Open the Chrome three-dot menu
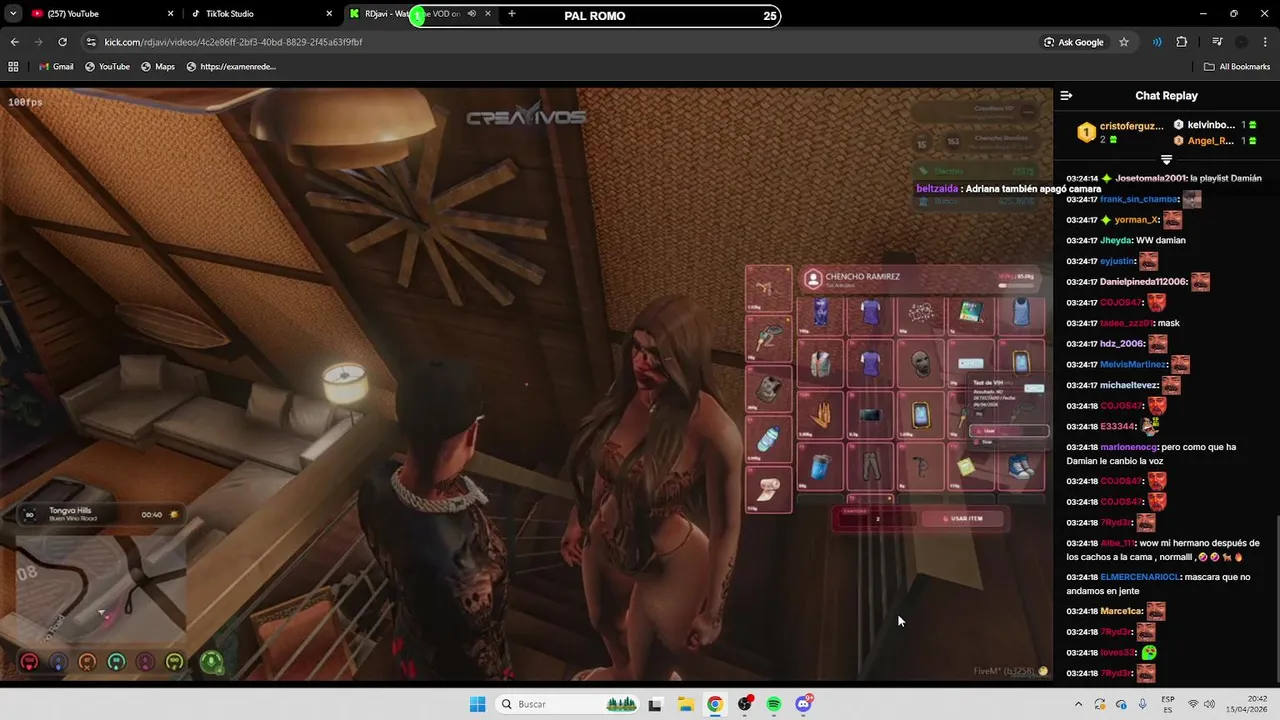Image resolution: width=1280 pixels, height=720 pixels. [1265, 42]
